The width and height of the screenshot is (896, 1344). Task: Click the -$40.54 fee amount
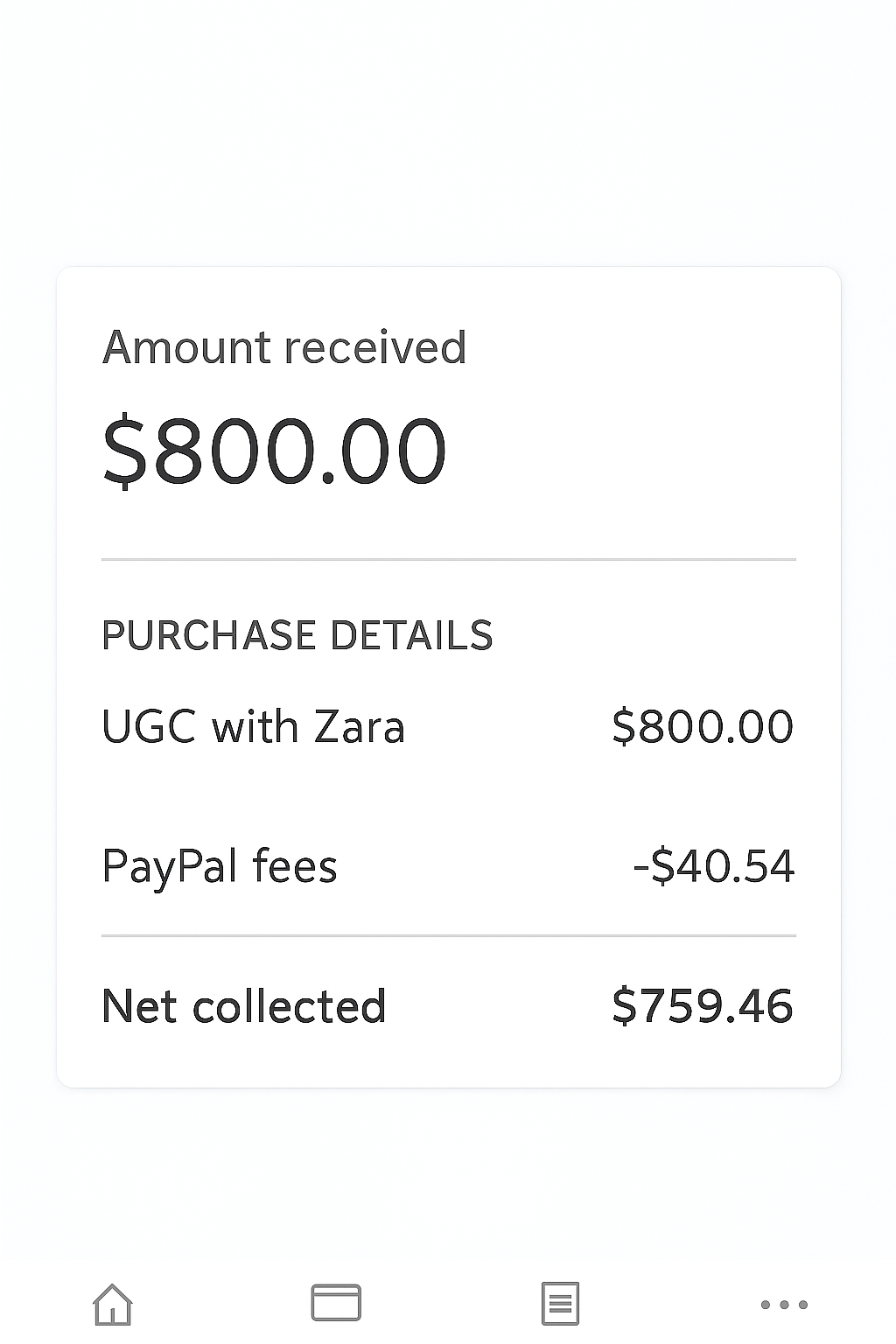pyautogui.click(x=713, y=866)
